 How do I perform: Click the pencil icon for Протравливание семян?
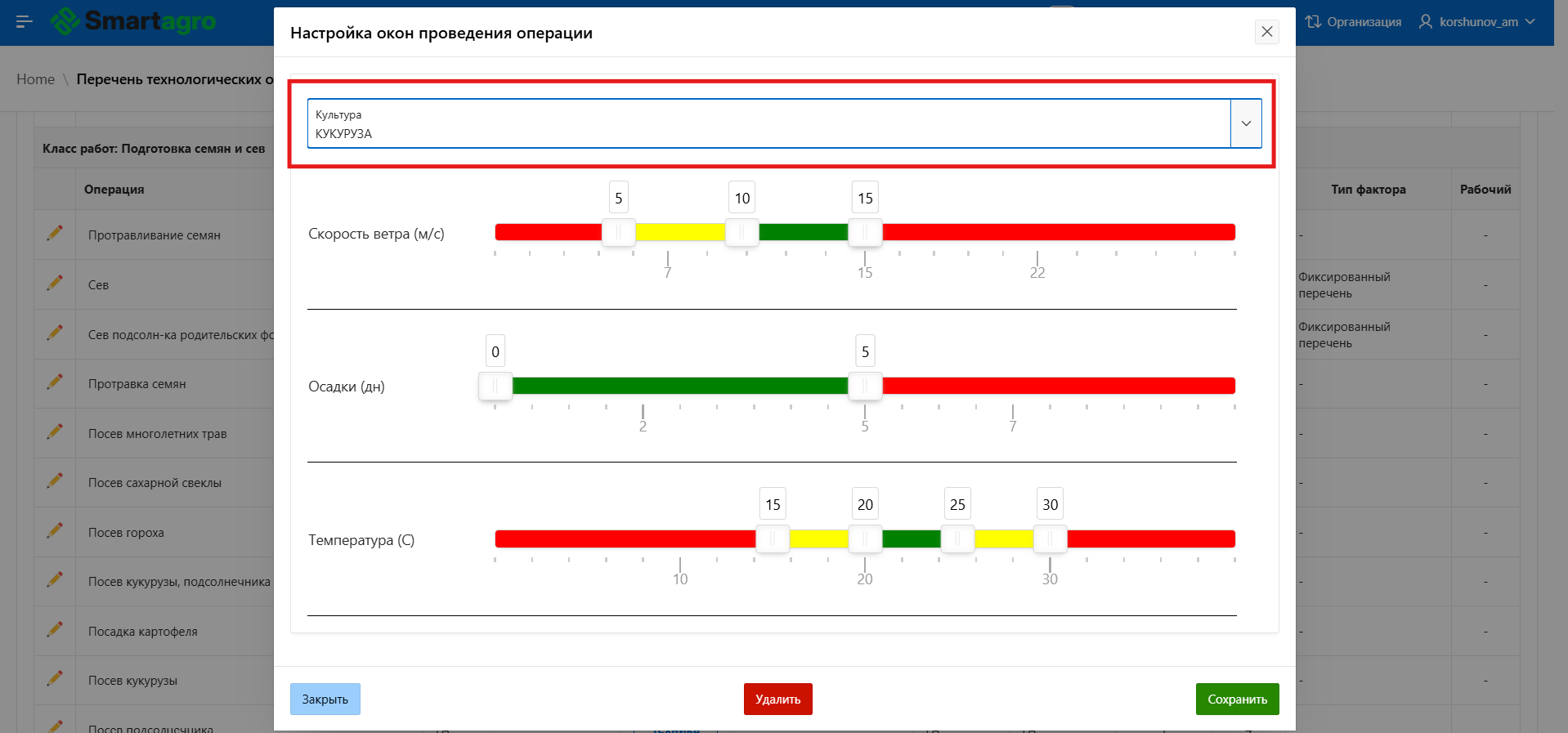(55, 234)
